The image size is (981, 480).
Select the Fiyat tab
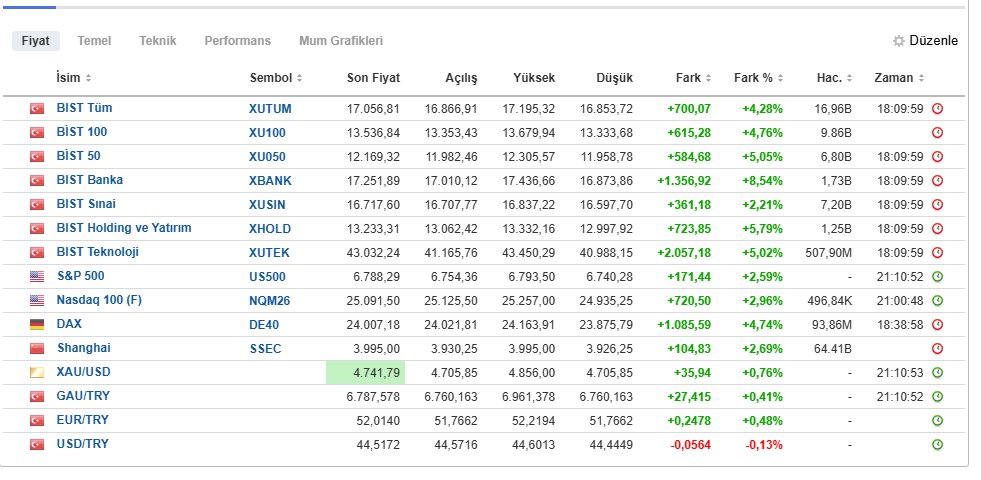click(36, 41)
